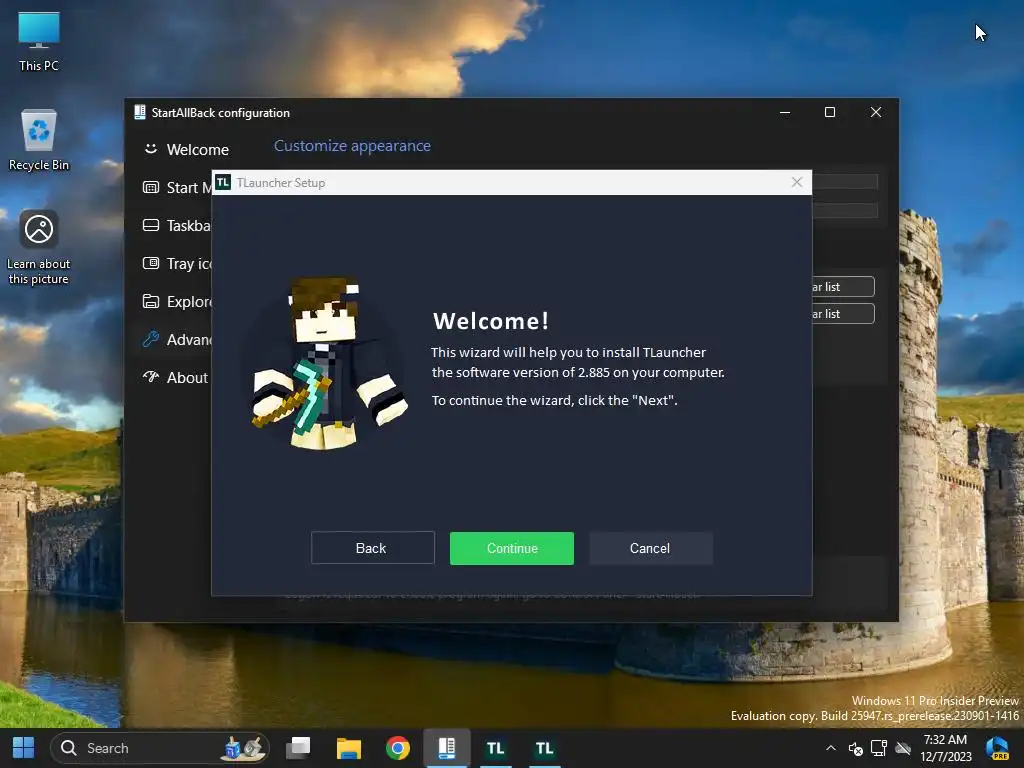This screenshot has height=768, width=1024.
Task: Minimize the StartAllBack configuration window
Action: 785,112
